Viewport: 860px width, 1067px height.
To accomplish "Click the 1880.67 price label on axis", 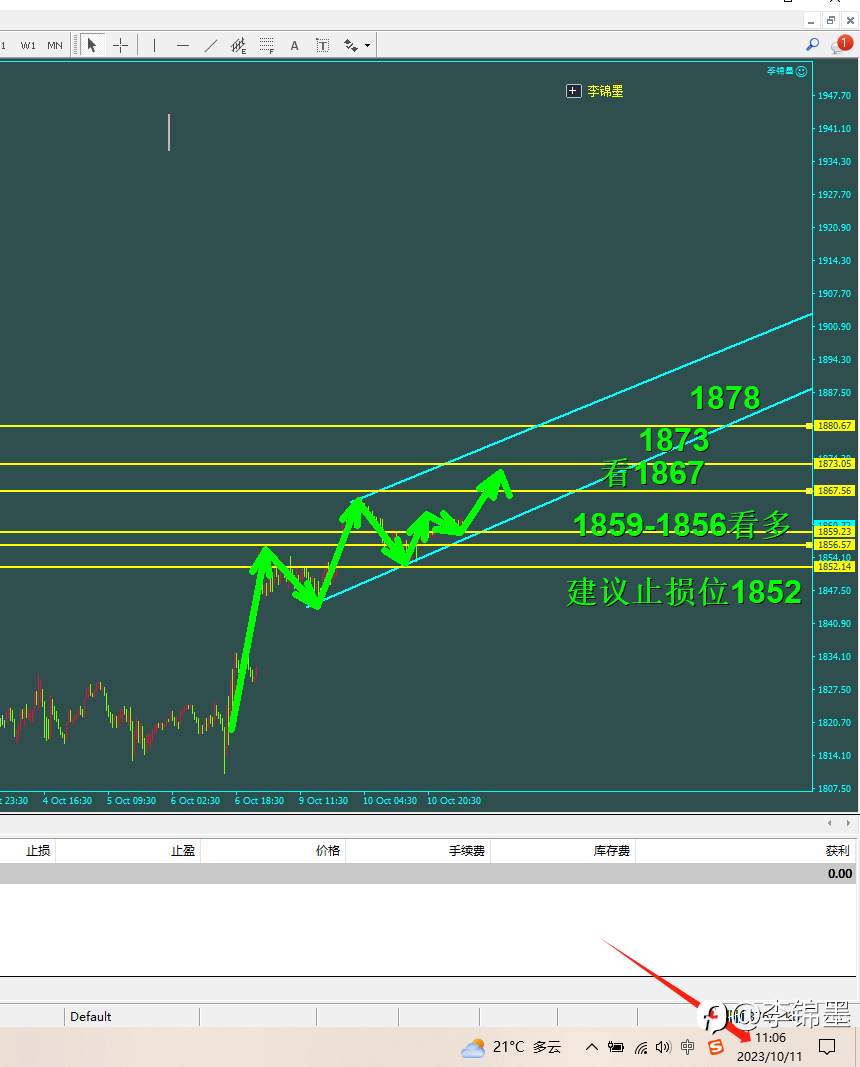I will pos(834,425).
